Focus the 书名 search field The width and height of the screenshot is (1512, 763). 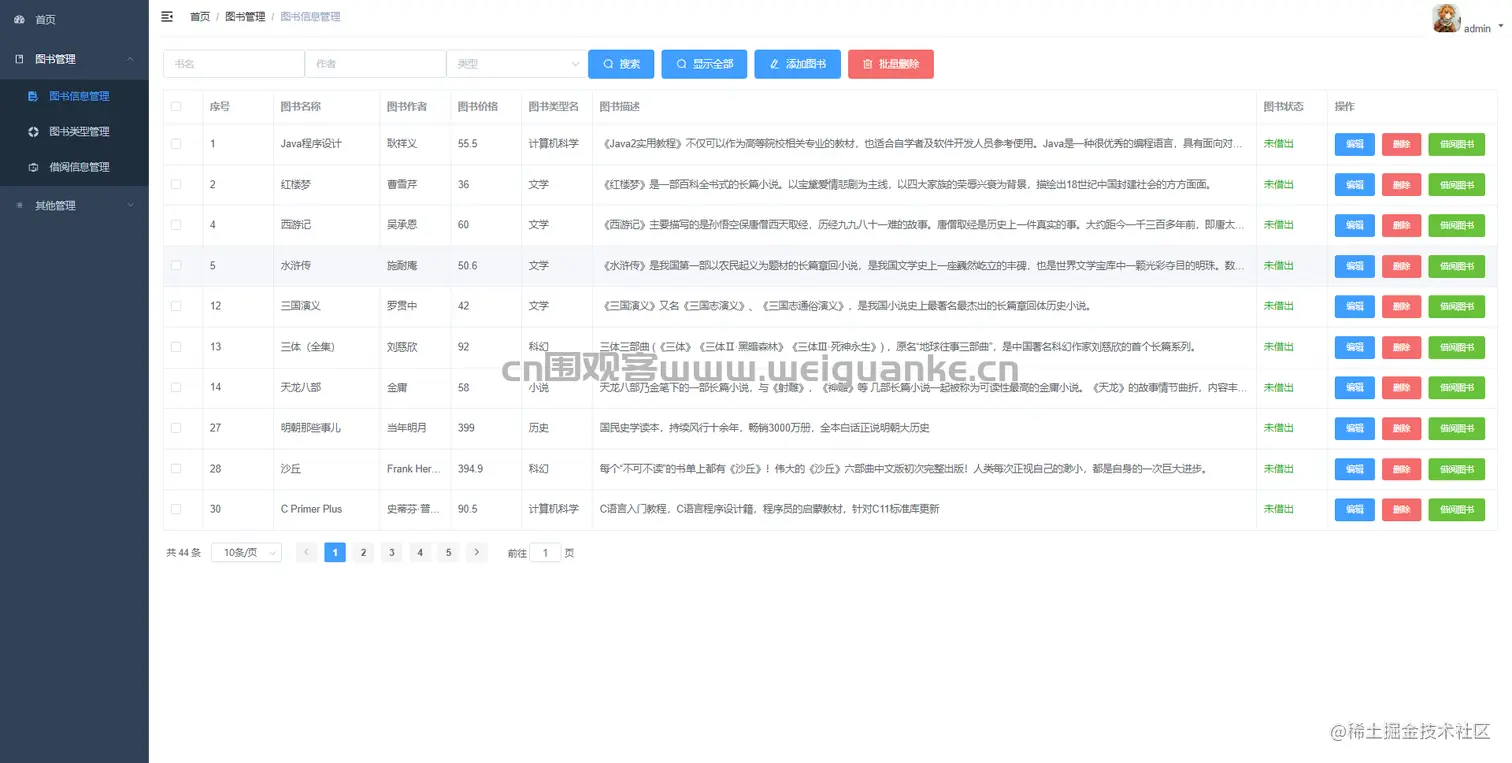pyautogui.click(x=234, y=64)
